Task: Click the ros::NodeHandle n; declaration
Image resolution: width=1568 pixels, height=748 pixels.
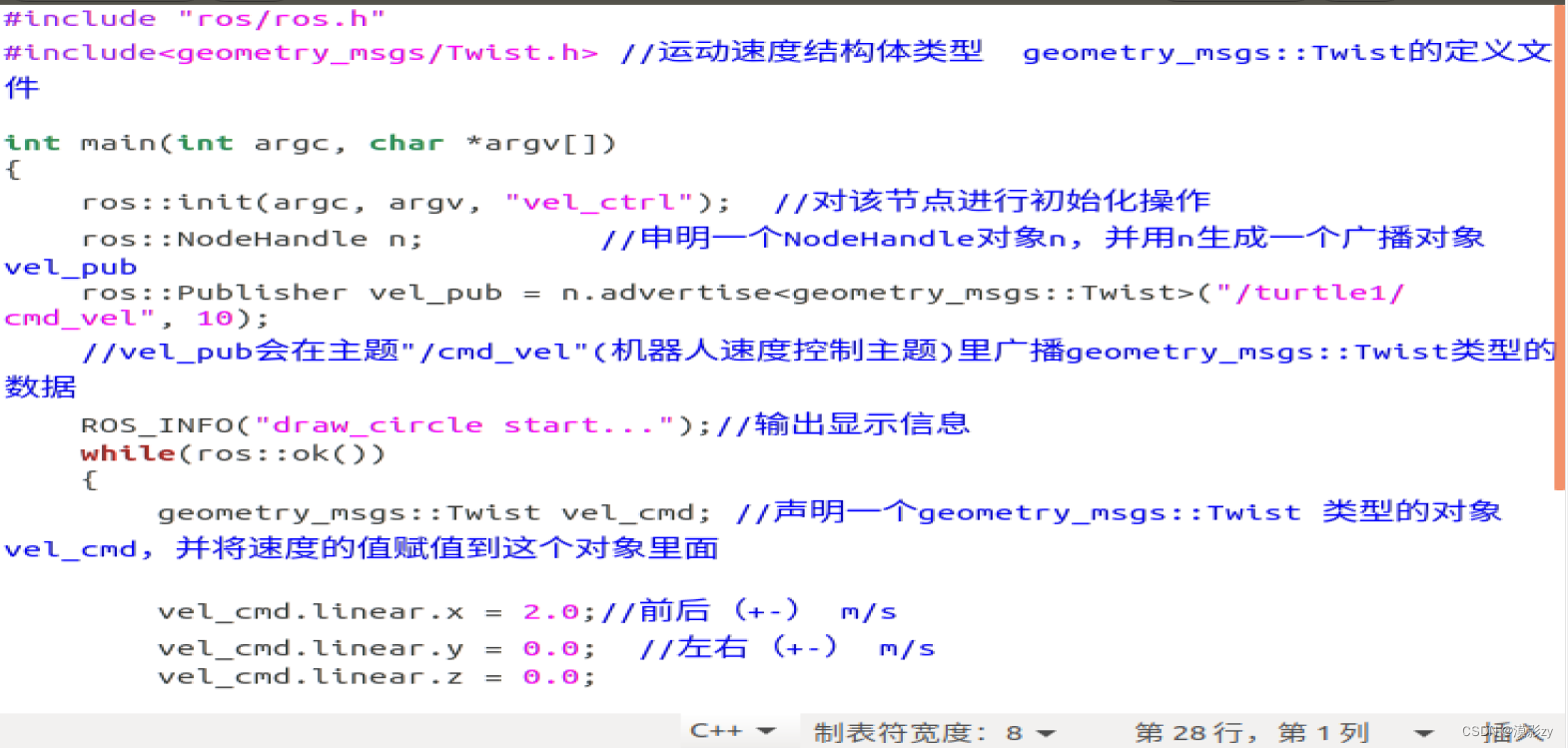Action: click(253, 239)
